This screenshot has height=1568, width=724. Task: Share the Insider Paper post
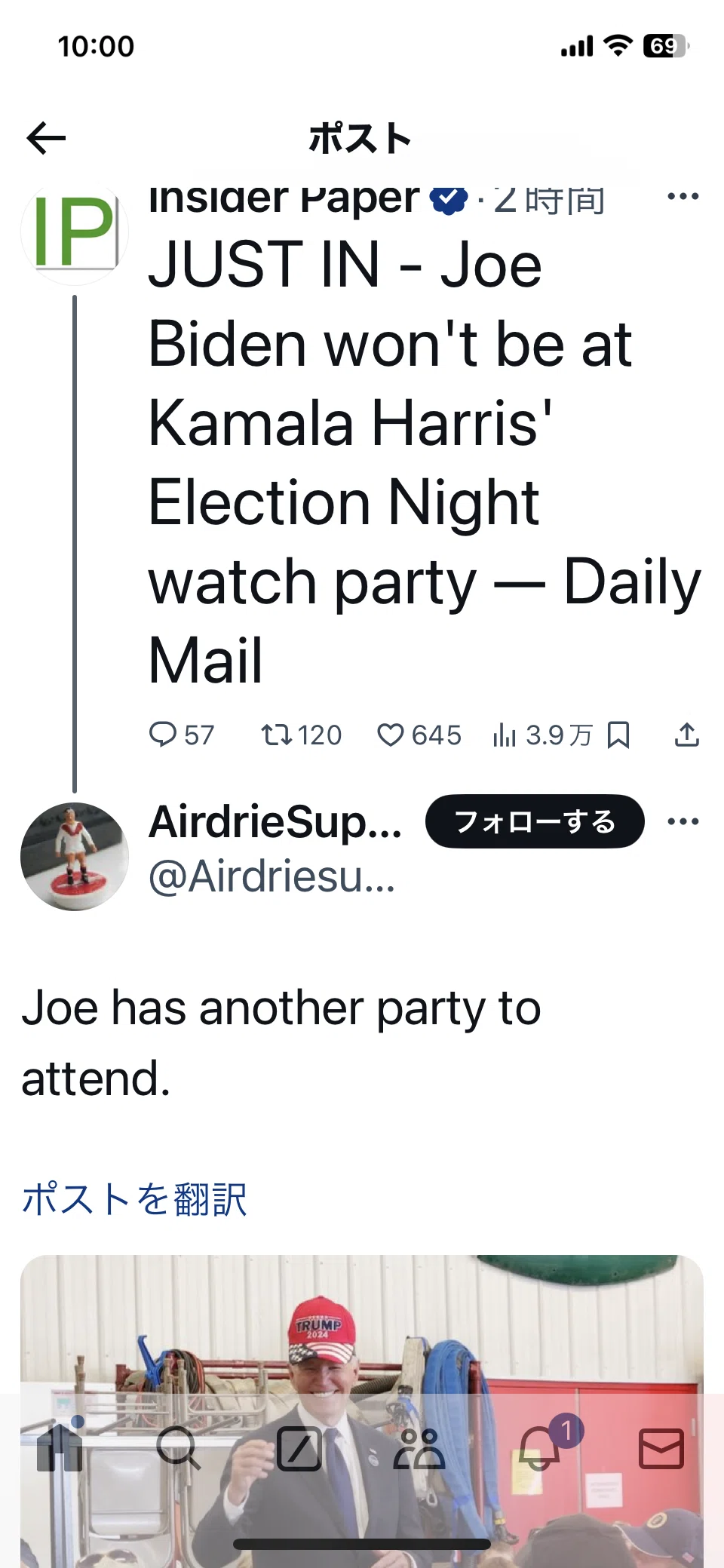[x=686, y=735]
